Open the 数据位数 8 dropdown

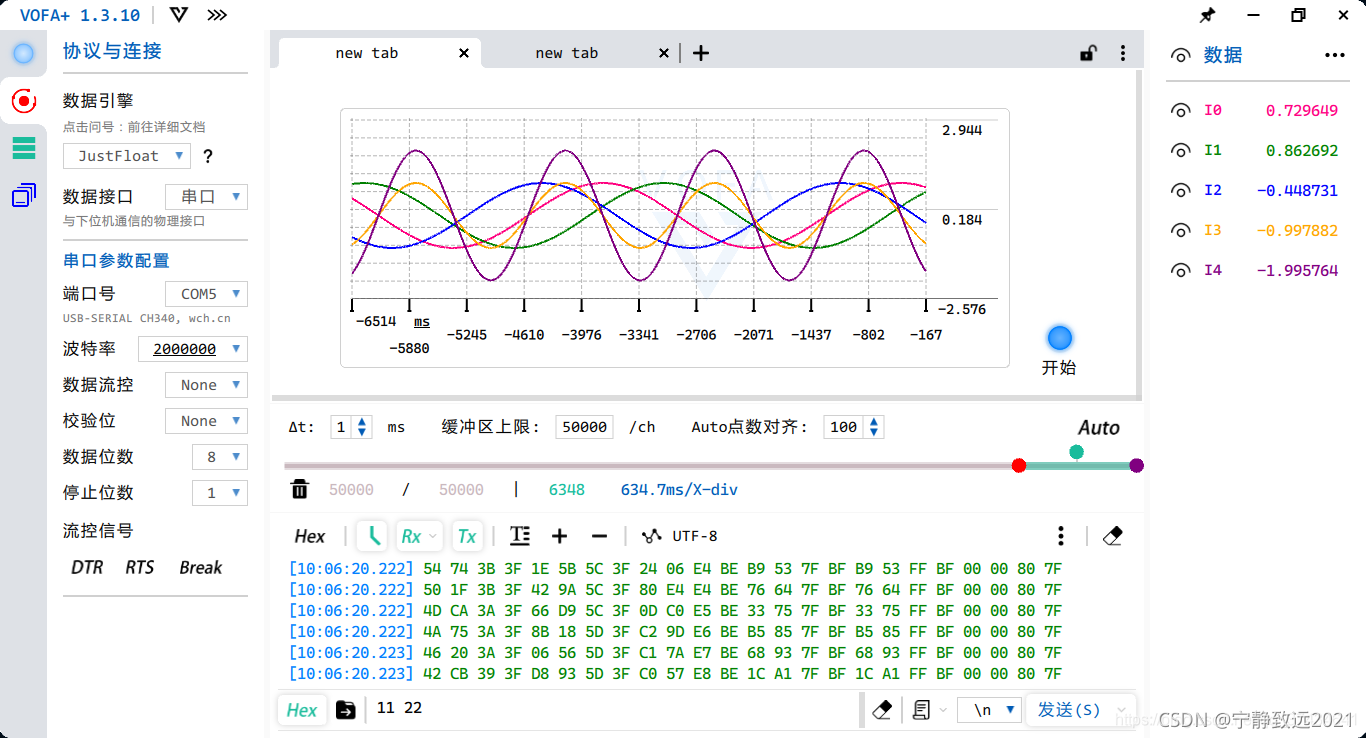219,457
